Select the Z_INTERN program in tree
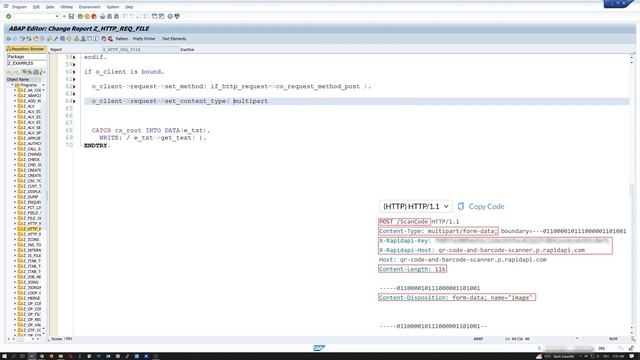Image resolution: width=640 pixels, height=360 pixels. pos(32,250)
